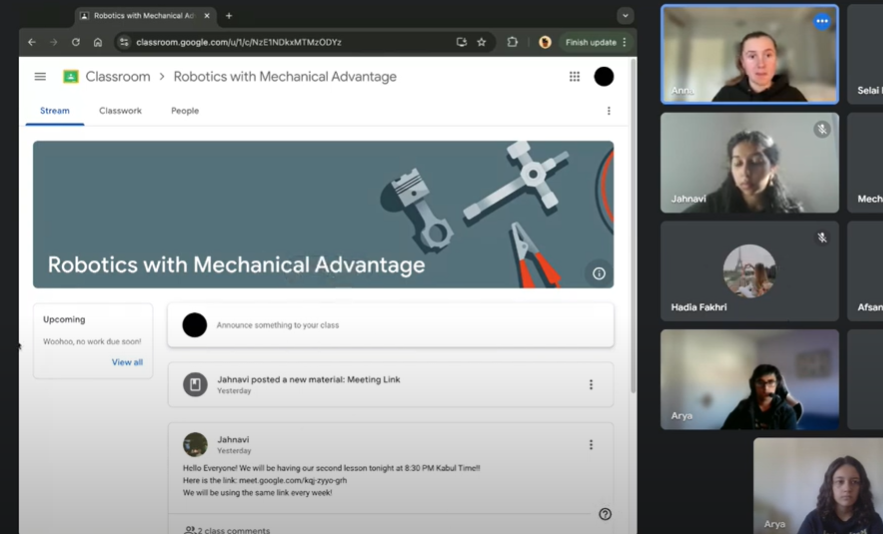This screenshot has width=883, height=534.
Task: Switch to the Classwork tab
Action: pyautogui.click(x=121, y=111)
